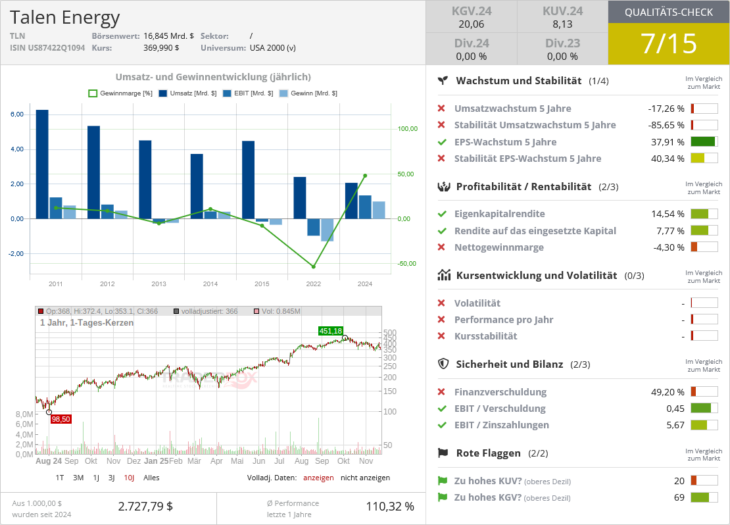
Task: Click the red X beside Umsatzwachstum 5 Jahre
Action: pyautogui.click(x=442, y=108)
